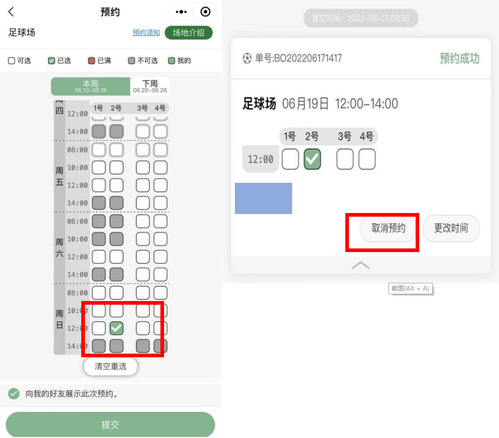This screenshot has width=499, height=438.
Task: Tap the back arrow in the header
Action: (x=11, y=12)
